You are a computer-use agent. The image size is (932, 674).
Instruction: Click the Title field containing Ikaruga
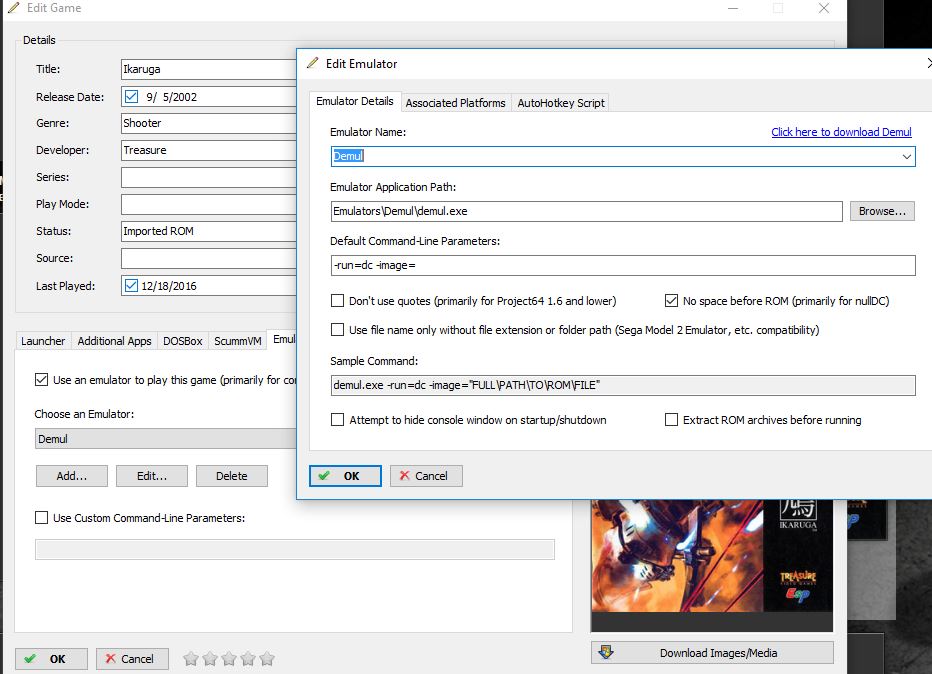(209, 69)
